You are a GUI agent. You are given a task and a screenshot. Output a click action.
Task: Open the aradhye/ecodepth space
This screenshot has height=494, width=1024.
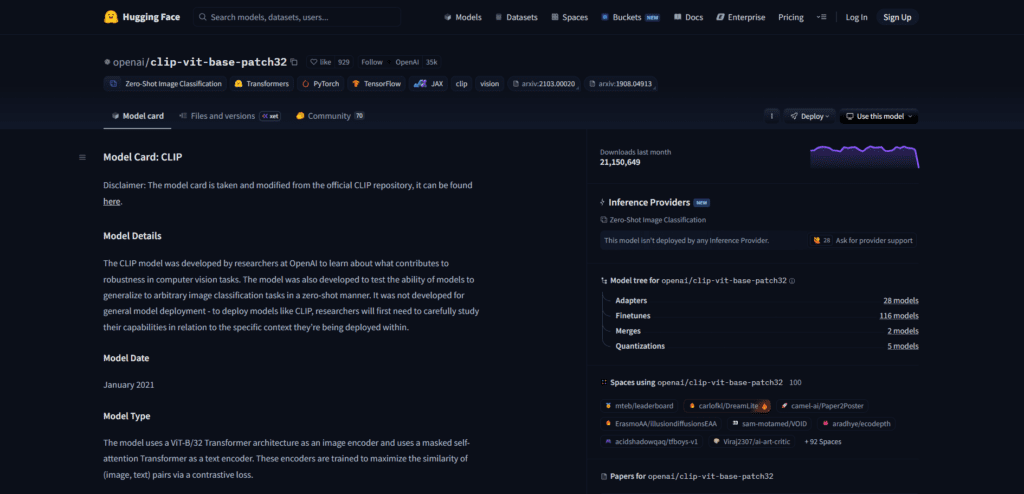856,423
